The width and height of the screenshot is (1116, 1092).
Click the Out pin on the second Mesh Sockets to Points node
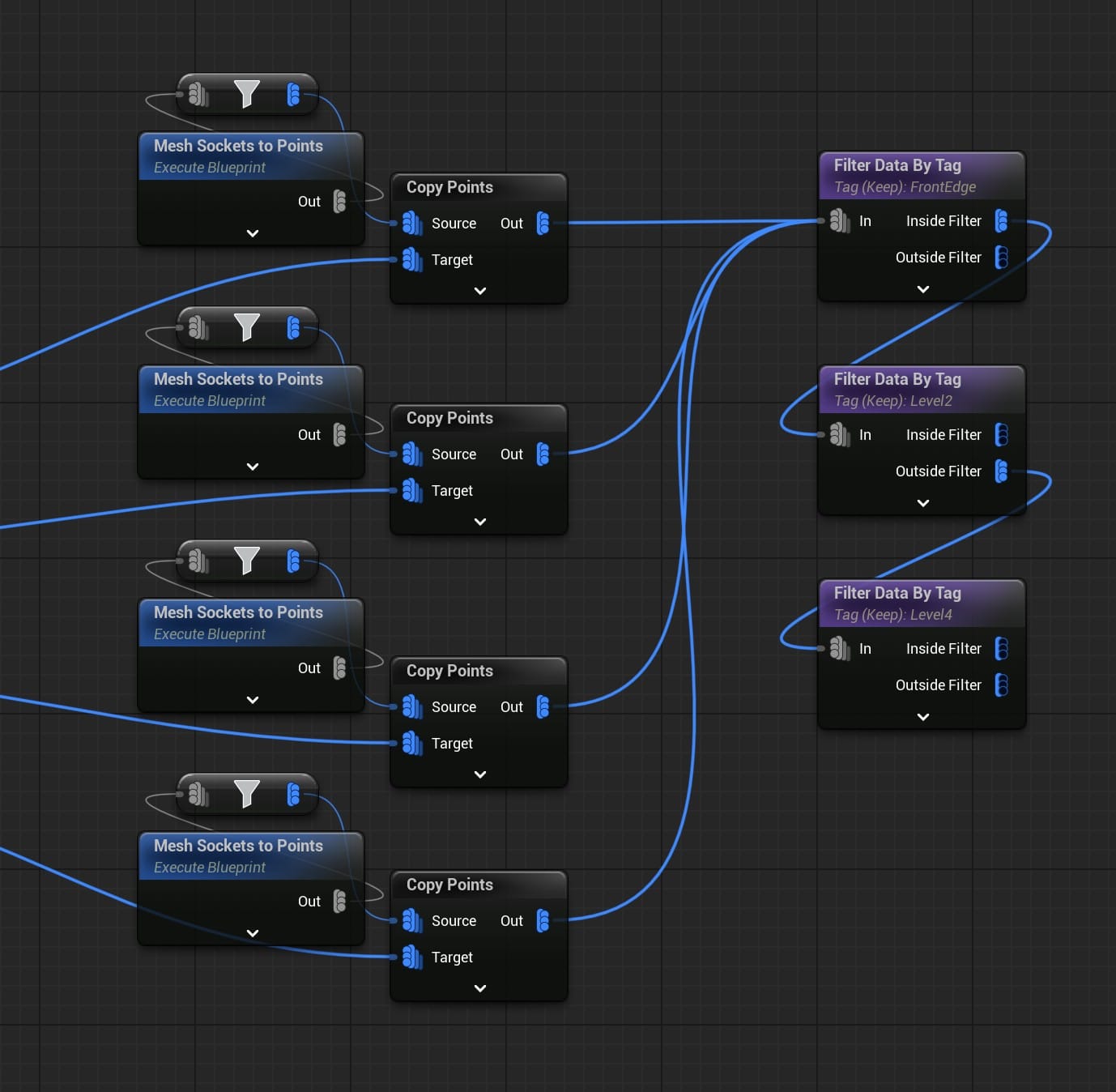click(340, 435)
